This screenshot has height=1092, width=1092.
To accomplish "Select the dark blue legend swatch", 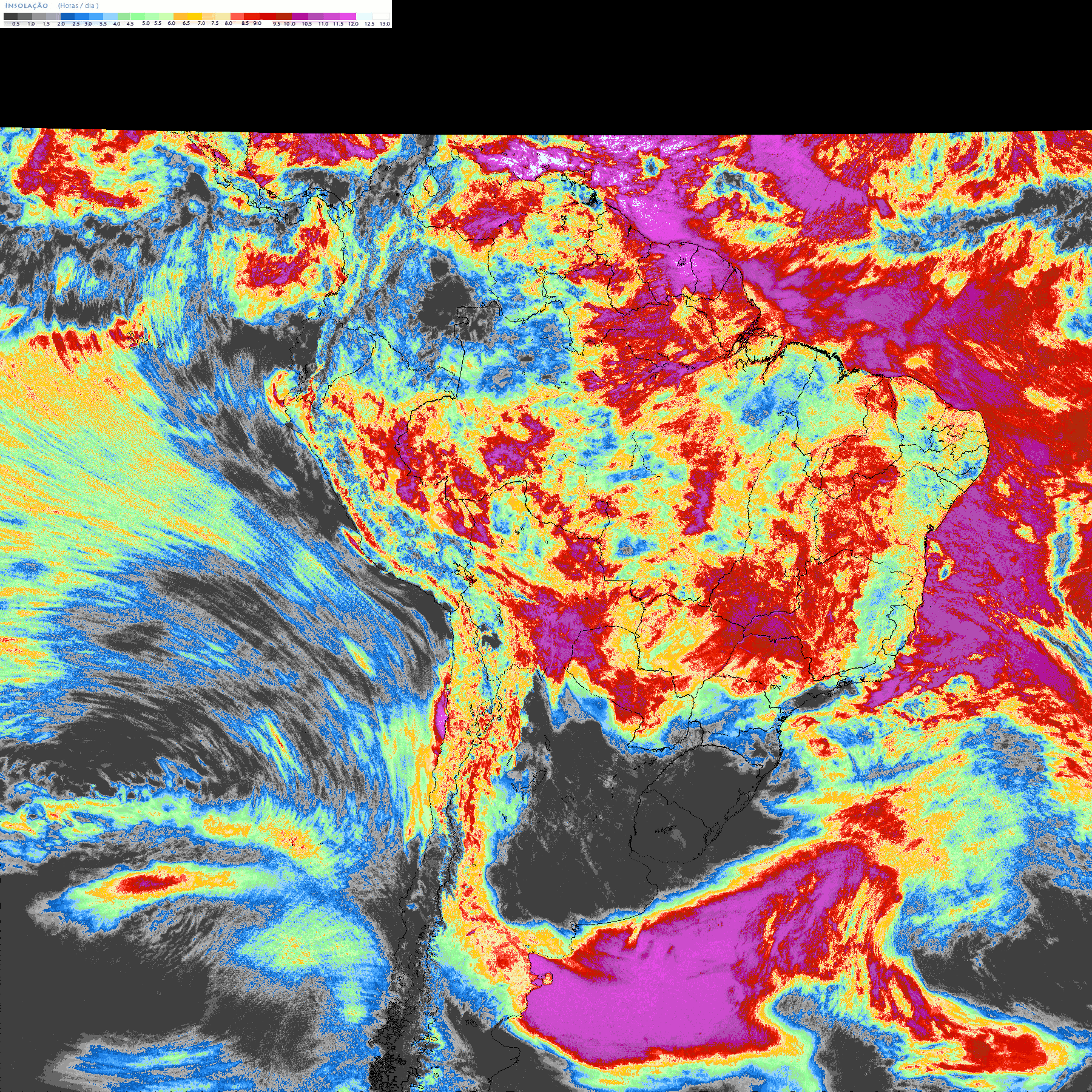I will tap(67, 16).
